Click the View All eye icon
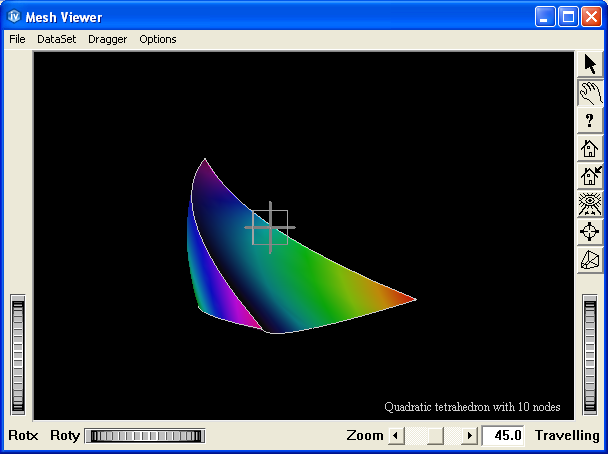 point(590,205)
